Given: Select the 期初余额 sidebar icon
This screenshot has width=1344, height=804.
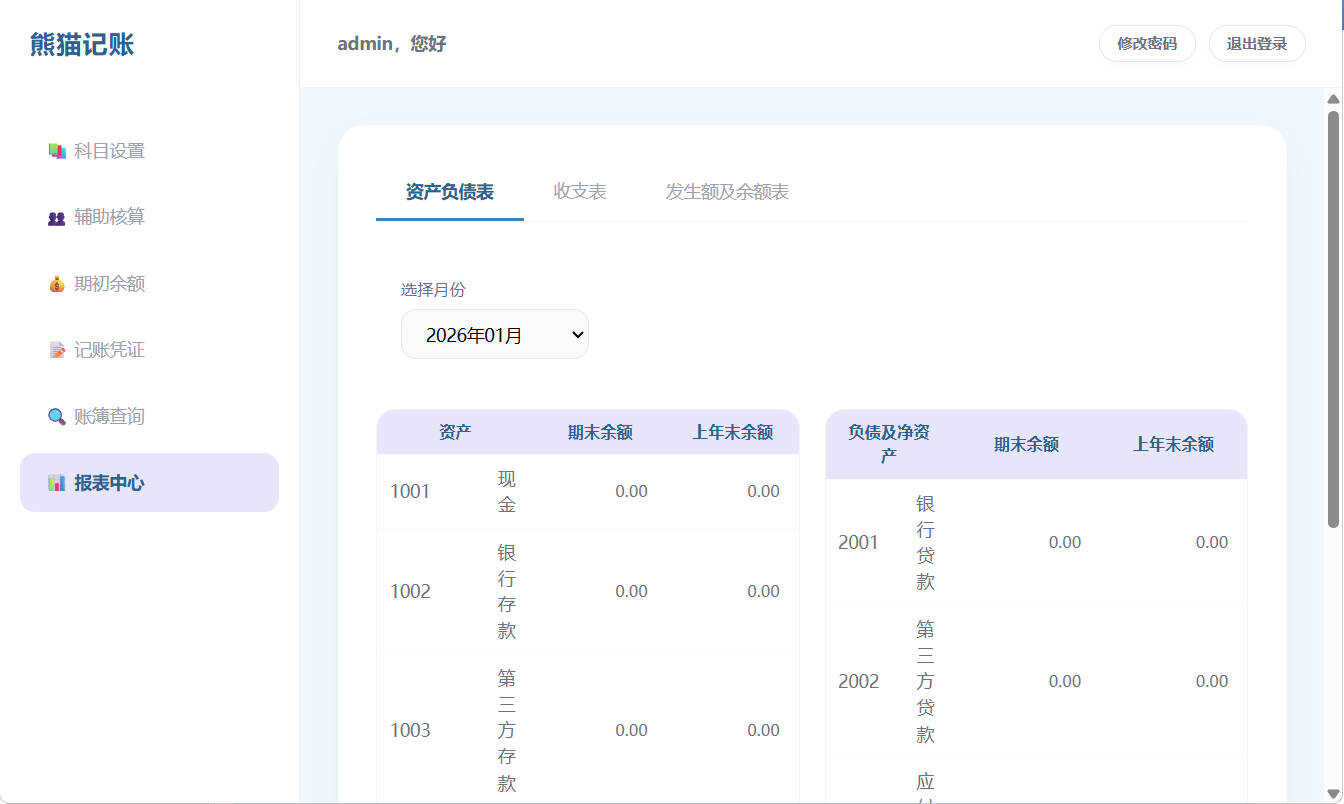Looking at the screenshot, I should coord(57,283).
